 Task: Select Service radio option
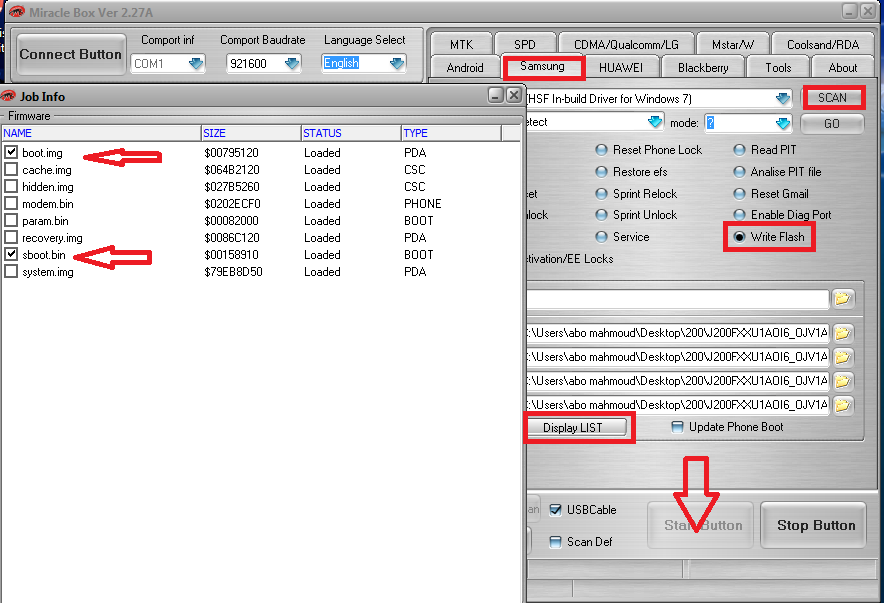pos(602,237)
